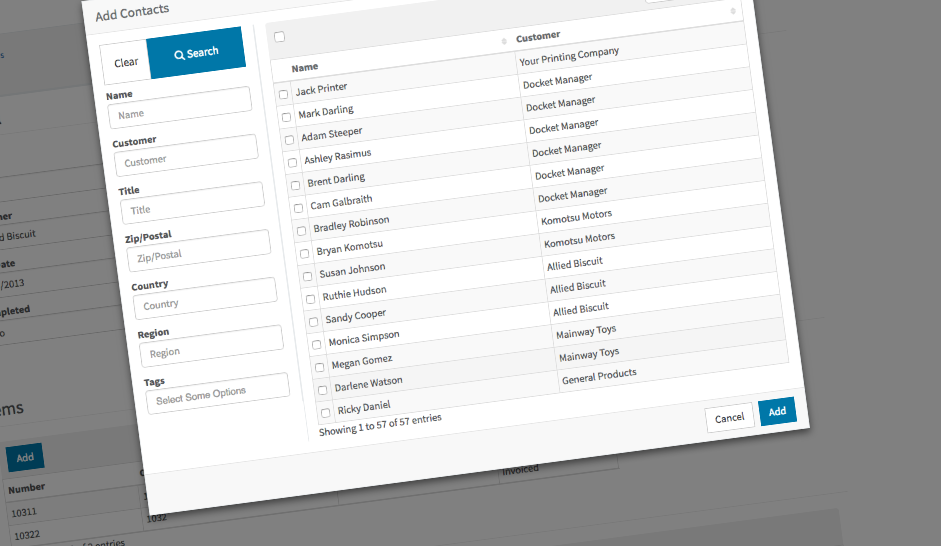
Task: Click the name Brent Darling
Action: pyautogui.click(x=336, y=180)
